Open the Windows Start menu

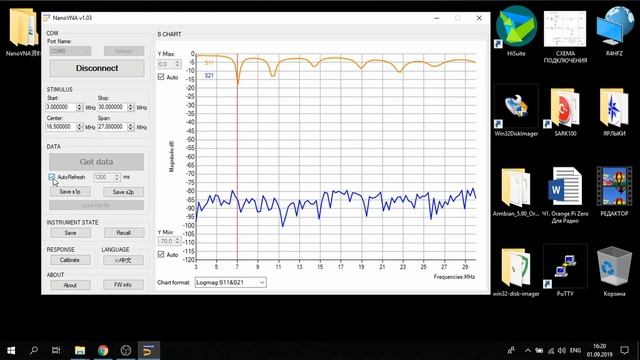click(11, 350)
